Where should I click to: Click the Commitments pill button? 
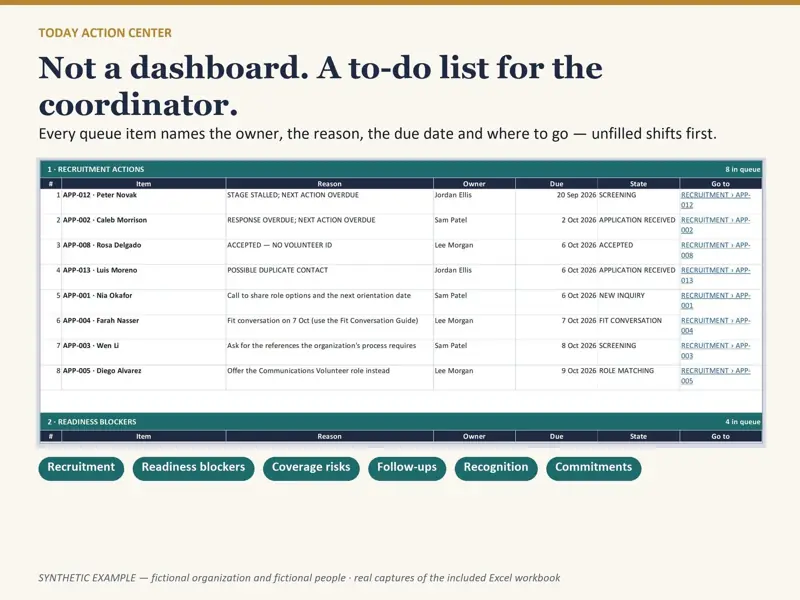point(593,468)
